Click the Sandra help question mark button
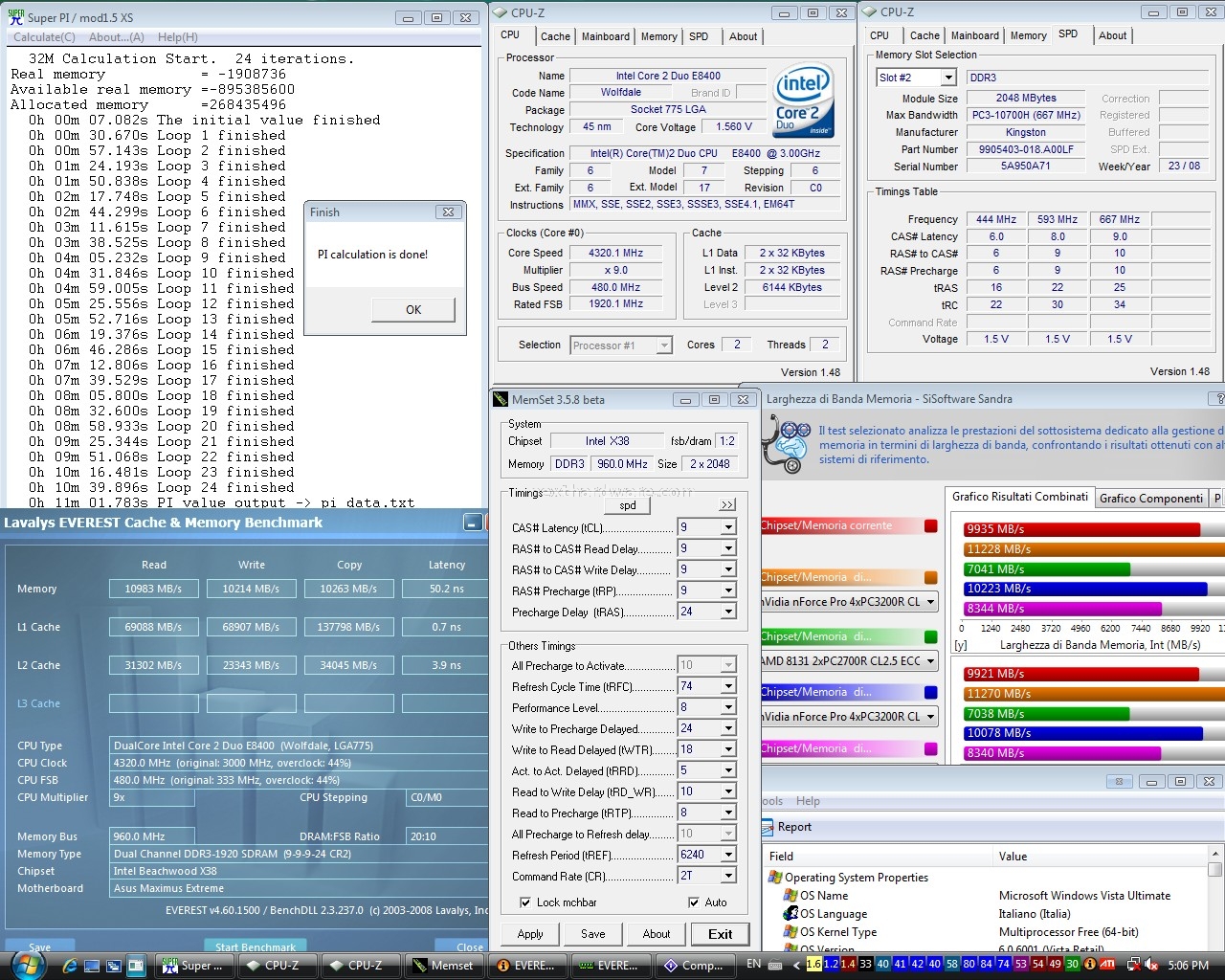Image resolution: width=1225 pixels, height=980 pixels. (1217, 399)
